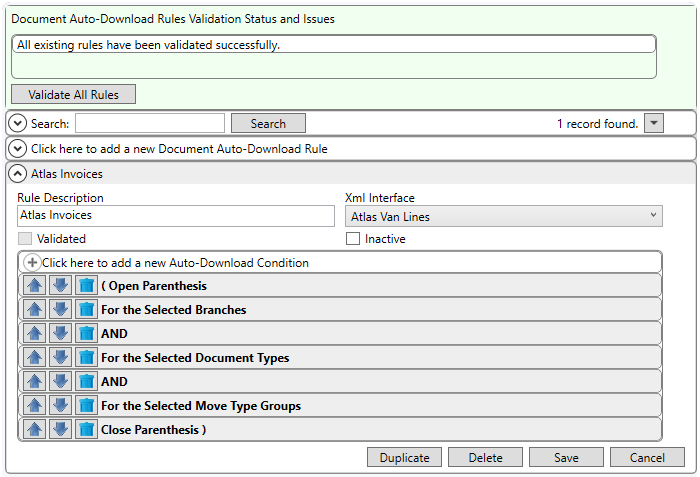Click '1 record found.' text
The width and height of the screenshot is (700, 477).
(x=598, y=124)
